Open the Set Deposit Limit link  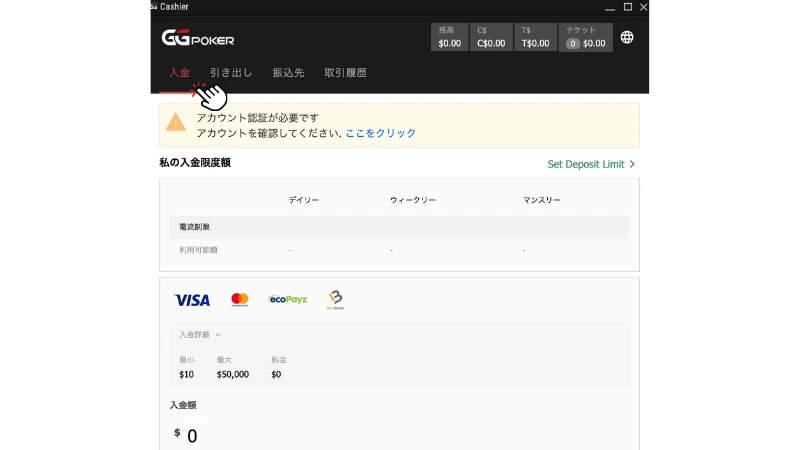click(590, 164)
